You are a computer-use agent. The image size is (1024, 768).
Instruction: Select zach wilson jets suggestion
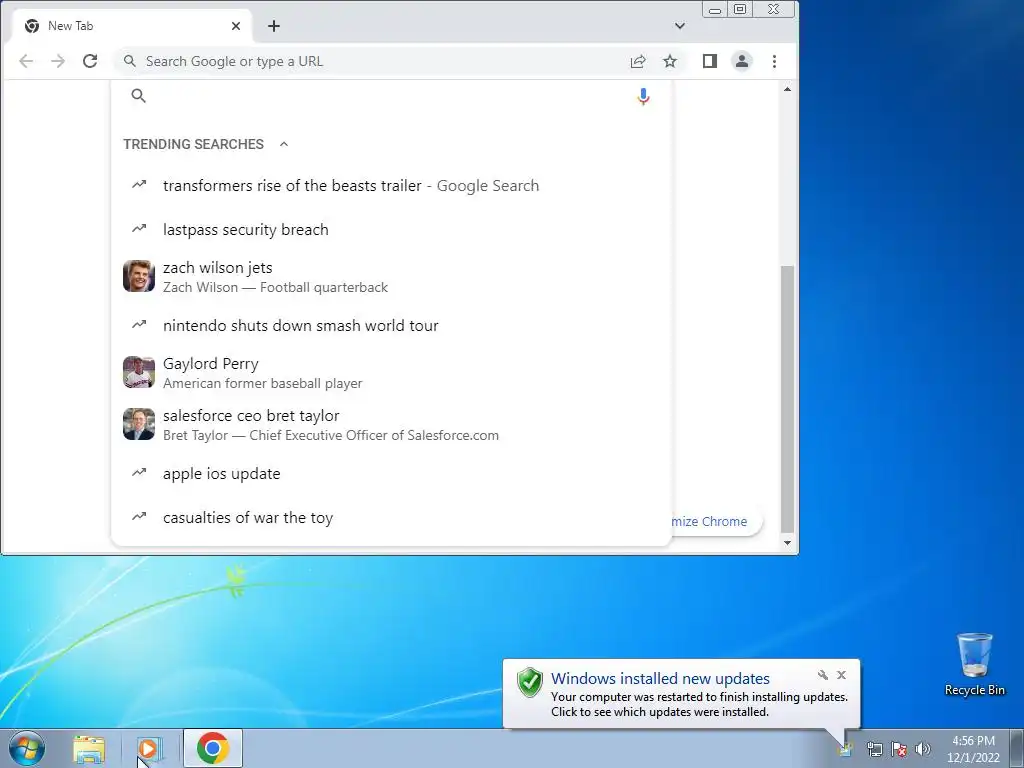[391, 276]
